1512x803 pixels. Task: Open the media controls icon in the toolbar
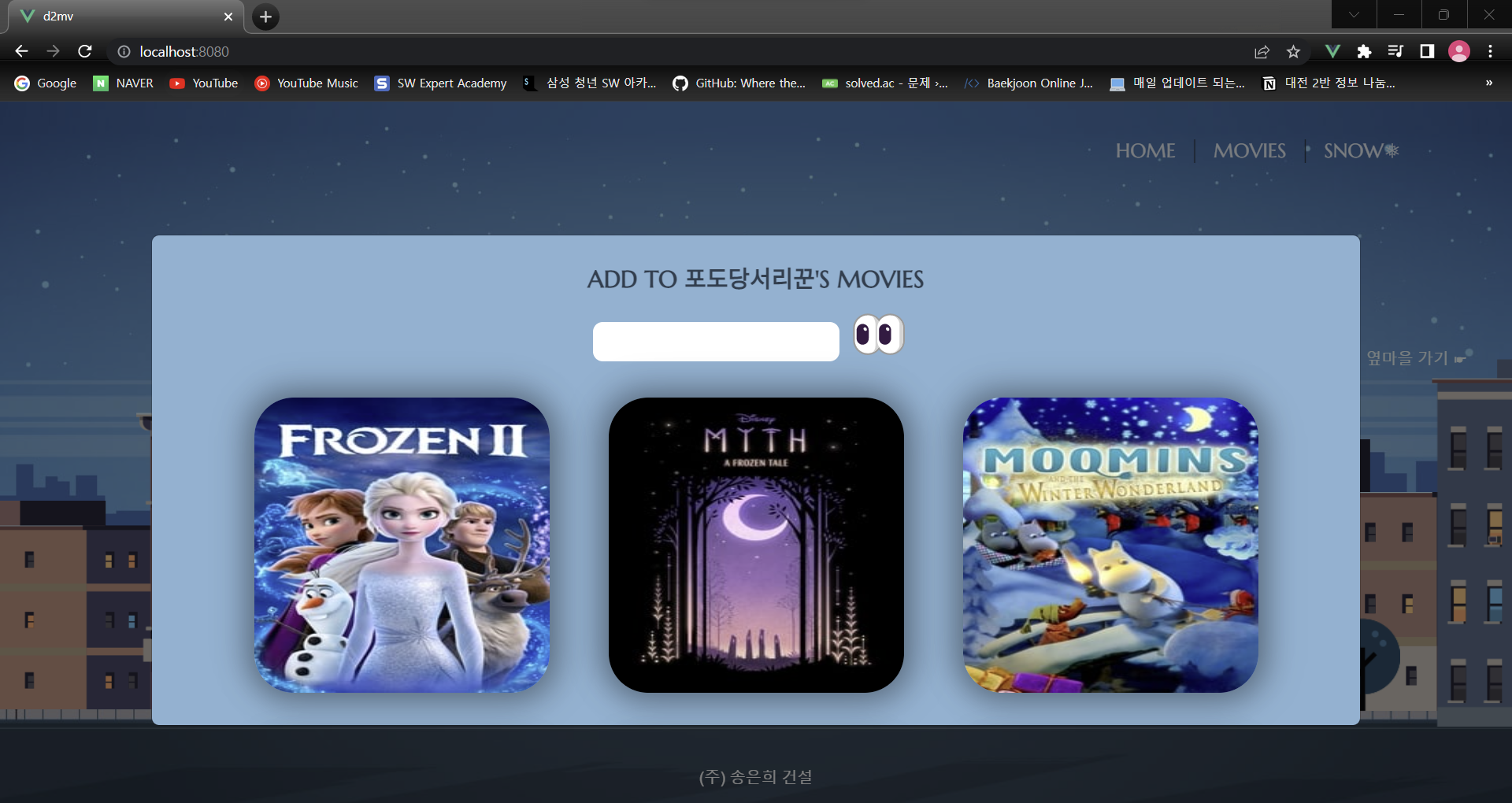(1395, 51)
